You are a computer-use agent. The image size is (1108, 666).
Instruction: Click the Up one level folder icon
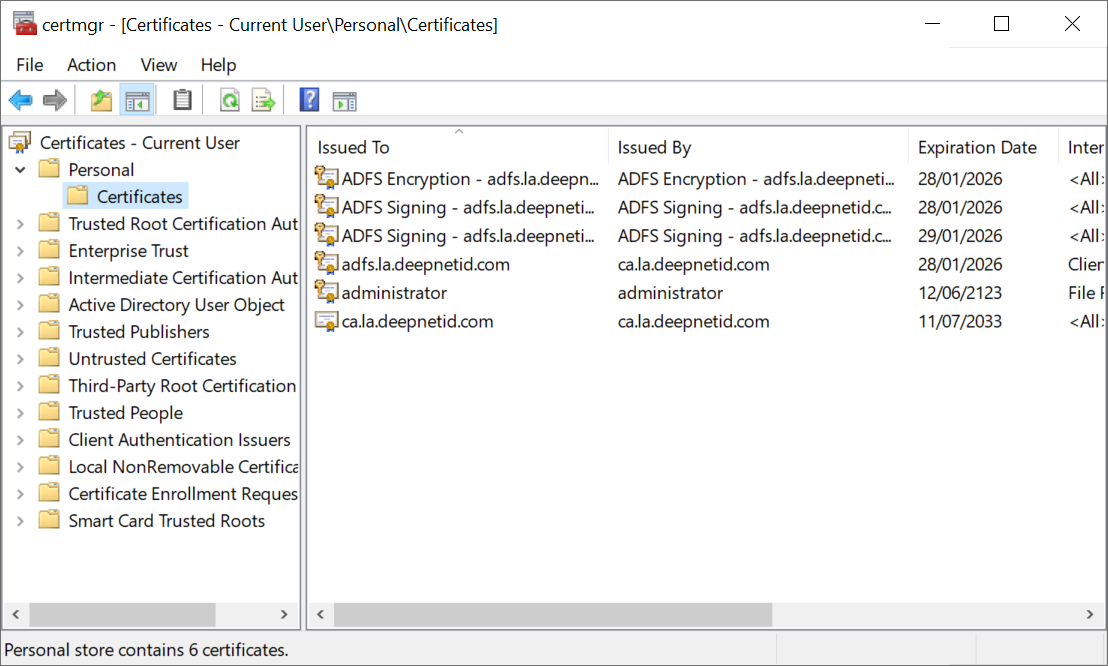tap(101, 100)
